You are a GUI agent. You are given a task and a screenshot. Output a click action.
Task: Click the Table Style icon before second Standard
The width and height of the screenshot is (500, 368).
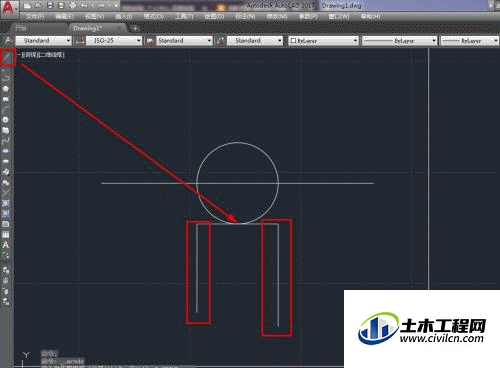[x=150, y=41]
